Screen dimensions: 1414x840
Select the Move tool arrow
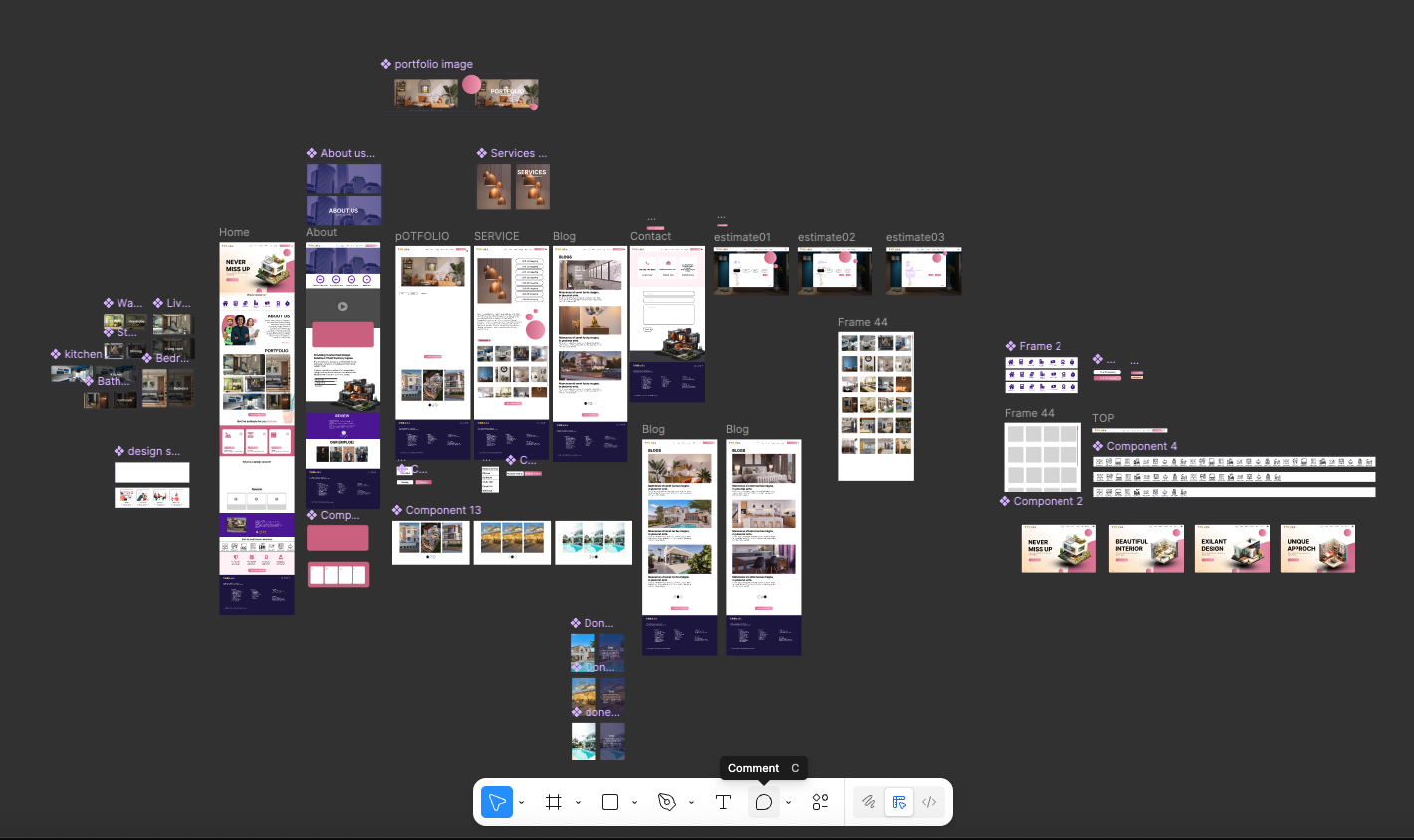pos(497,802)
